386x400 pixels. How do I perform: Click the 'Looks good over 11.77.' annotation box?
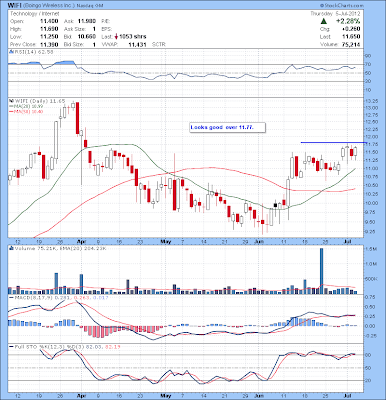(x=228, y=127)
